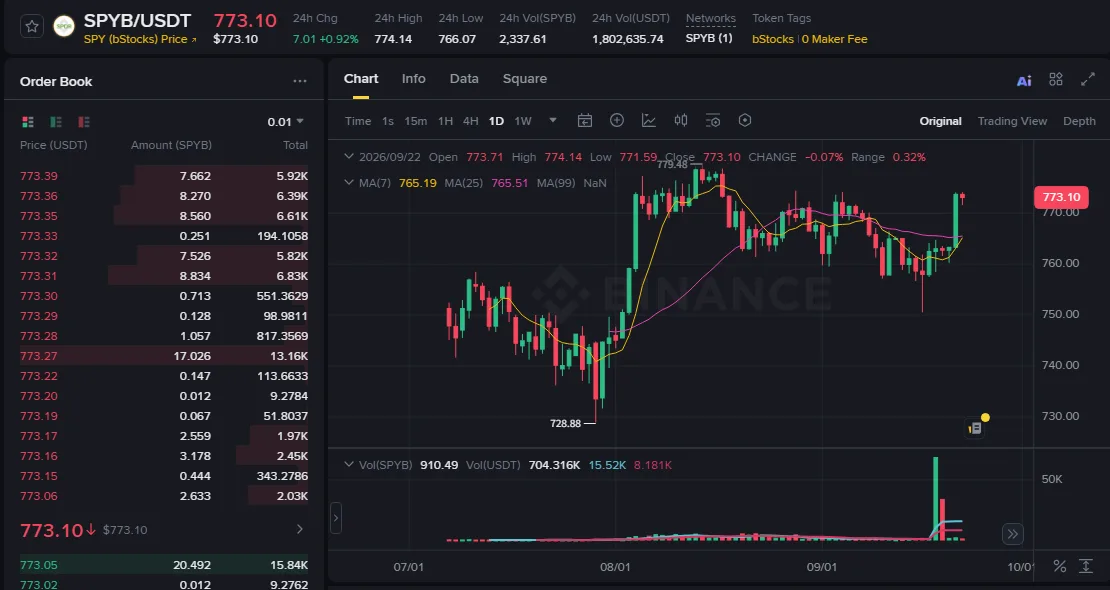Add SPYB/USDT to favorites with the star icon
Screen dimensions: 1110x590
(32, 27)
